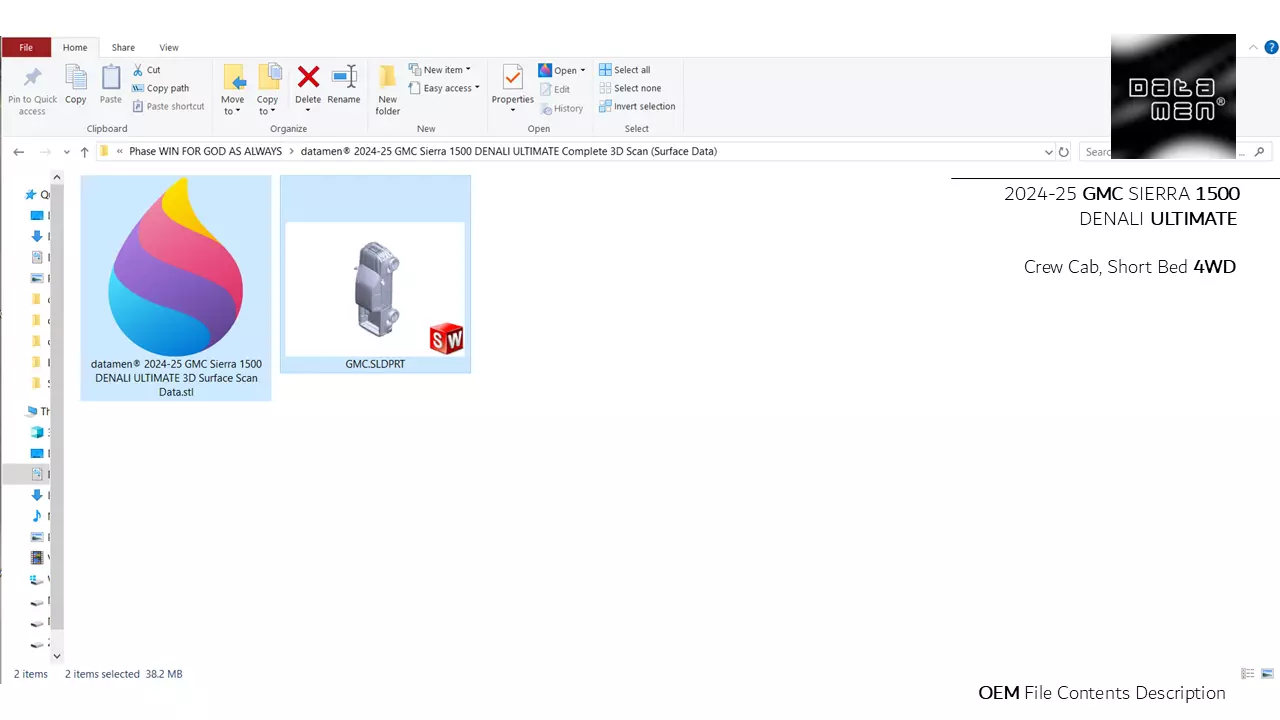The image size is (1280, 720).
Task: Click the Edit command in Open group
Action: 555,89
